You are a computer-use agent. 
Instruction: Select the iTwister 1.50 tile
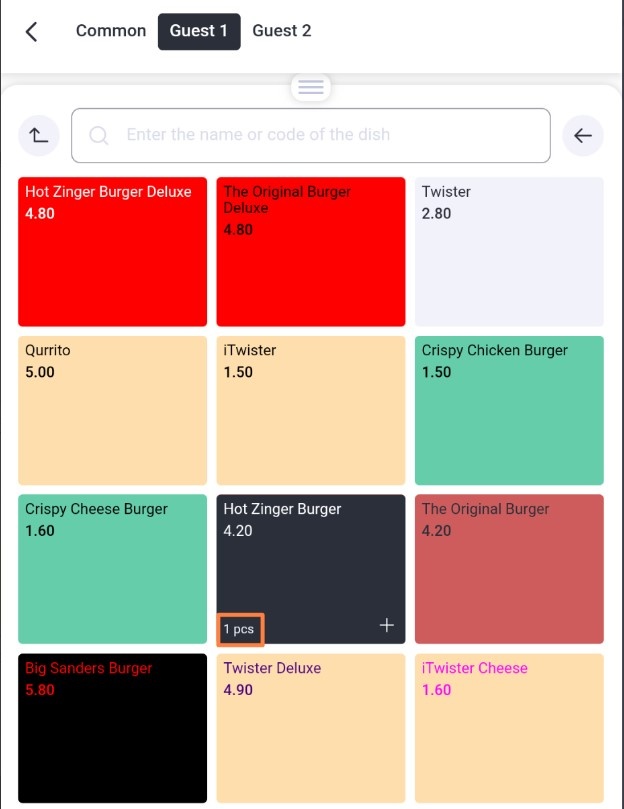pos(311,410)
